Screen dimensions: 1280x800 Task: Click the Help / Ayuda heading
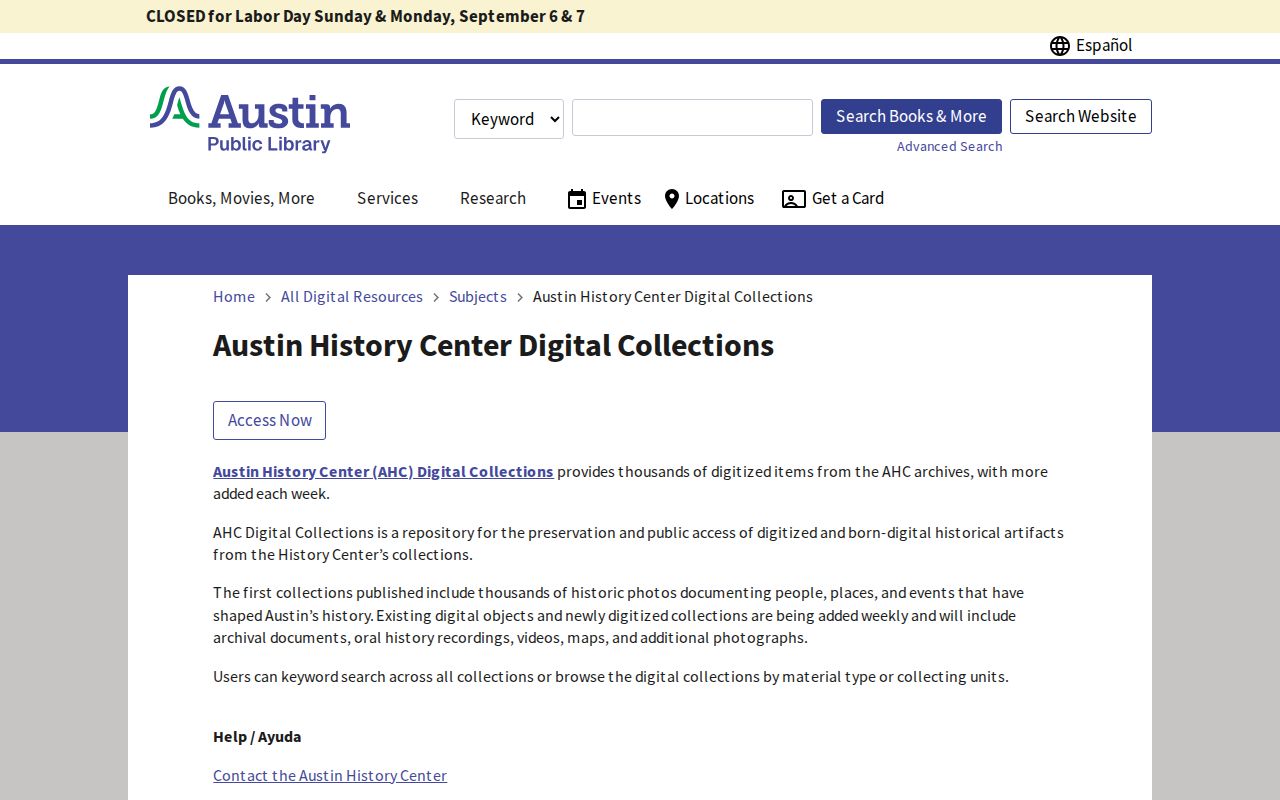click(257, 737)
